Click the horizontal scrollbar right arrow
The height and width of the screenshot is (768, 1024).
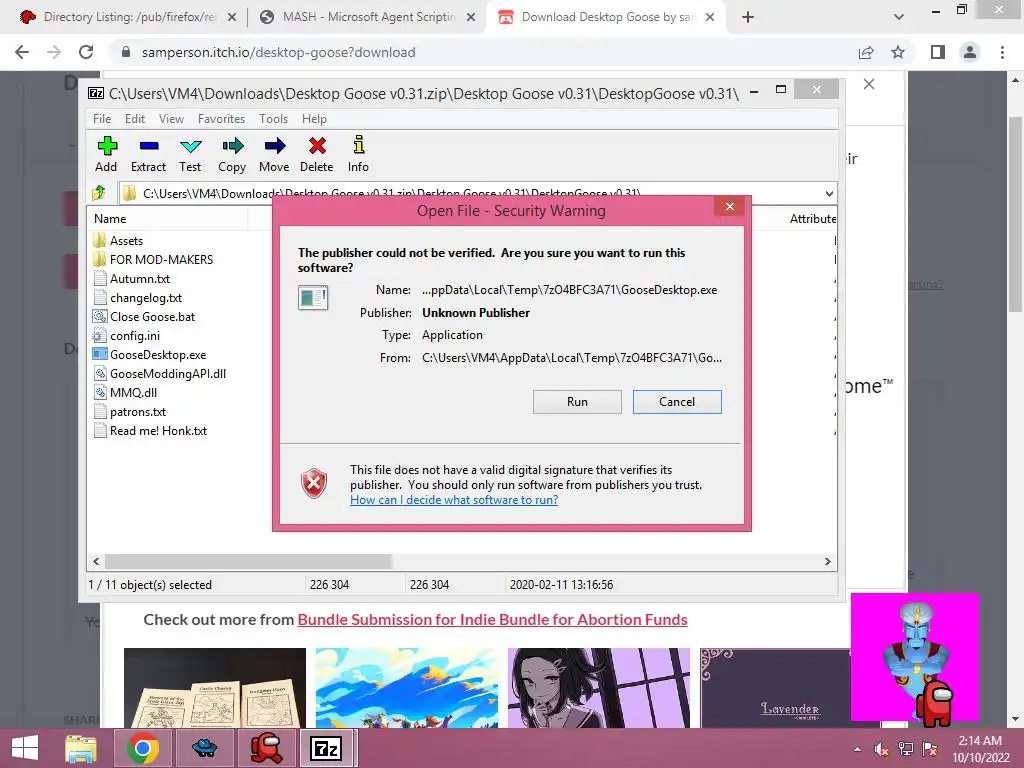tap(827, 562)
